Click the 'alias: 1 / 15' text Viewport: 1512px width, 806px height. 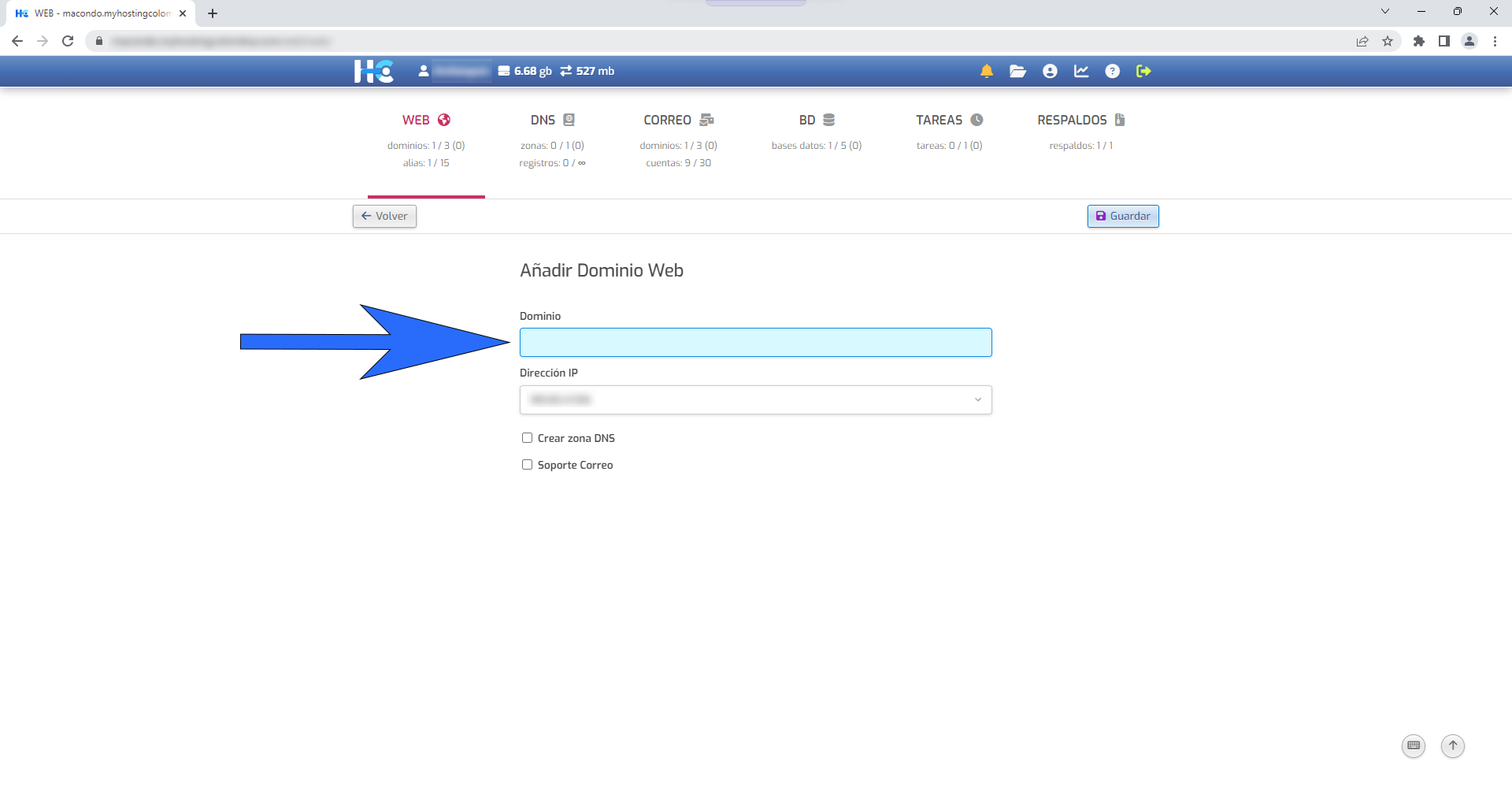(426, 163)
